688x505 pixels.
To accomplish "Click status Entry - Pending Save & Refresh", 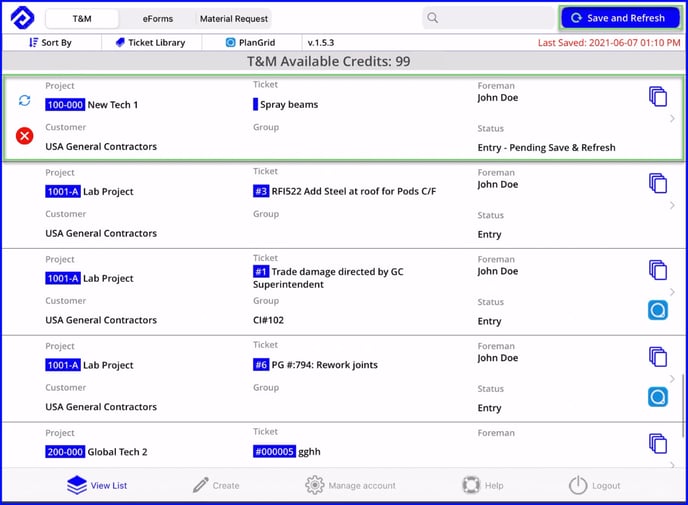I will pyautogui.click(x=546, y=147).
